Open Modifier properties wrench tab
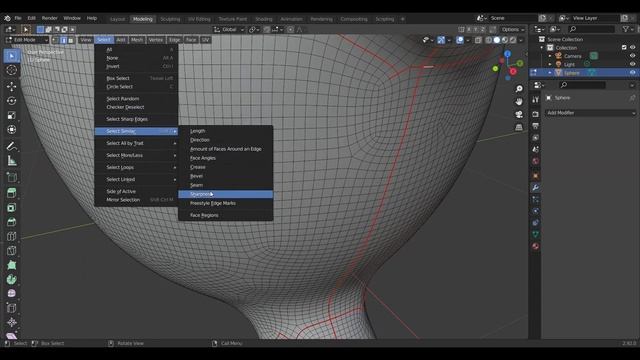The width and height of the screenshot is (640, 360). click(536, 187)
